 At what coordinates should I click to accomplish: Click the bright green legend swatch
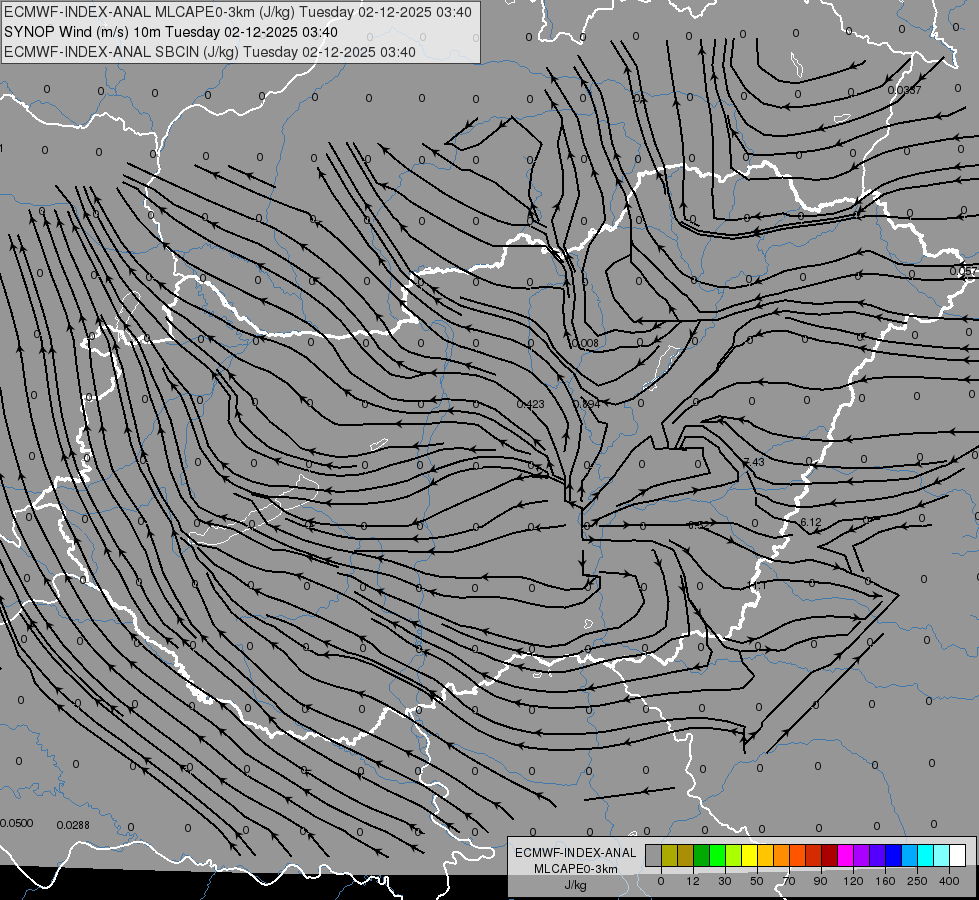(717, 855)
